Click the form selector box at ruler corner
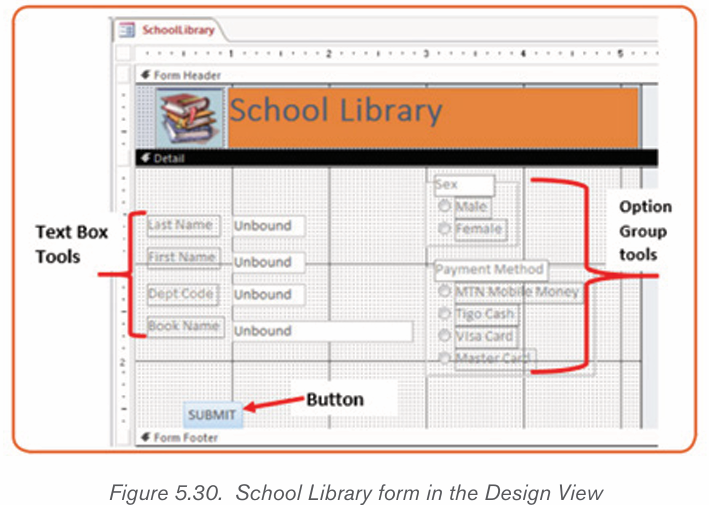The image size is (709, 505). 123,53
